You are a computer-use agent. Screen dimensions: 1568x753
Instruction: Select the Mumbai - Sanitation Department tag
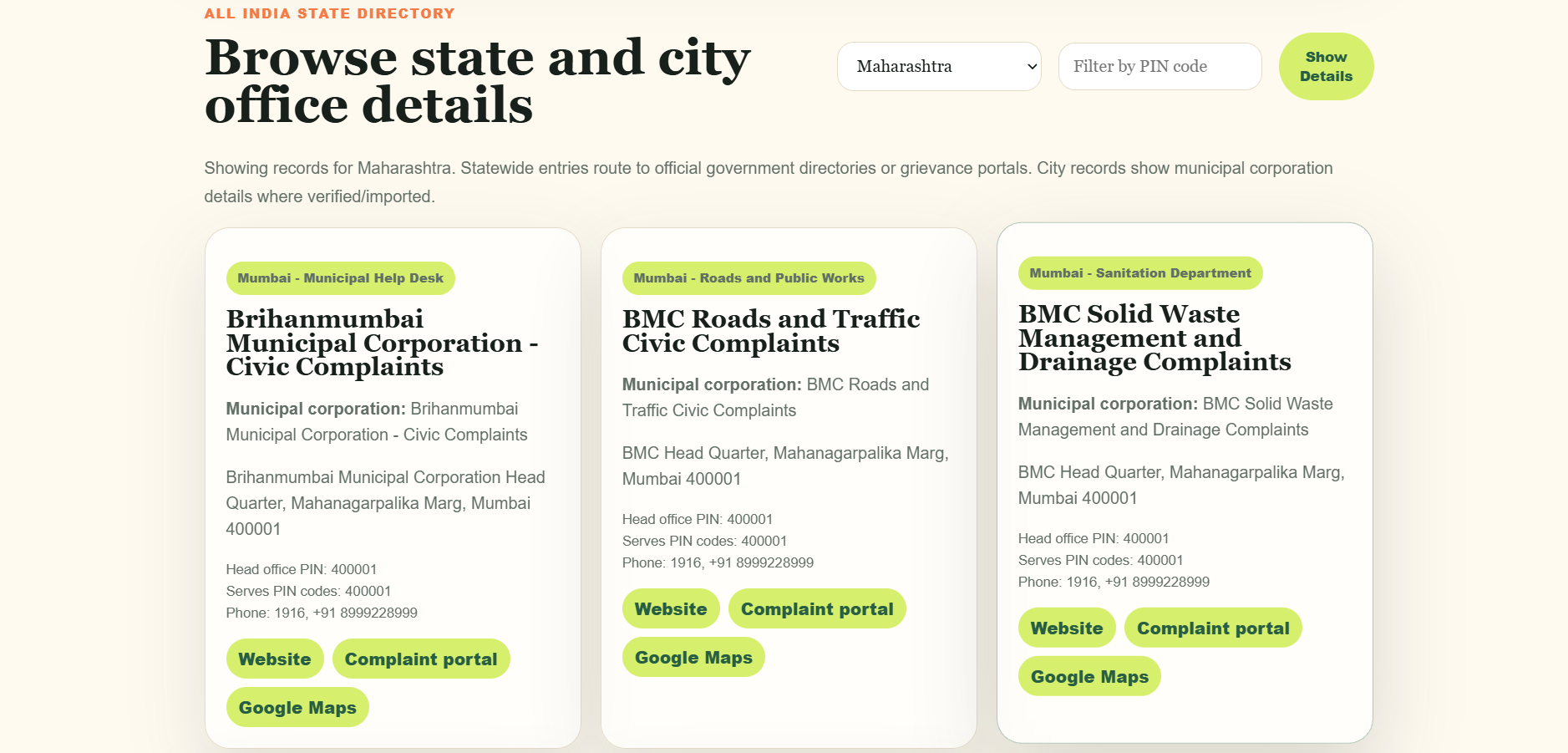pyautogui.click(x=1140, y=273)
